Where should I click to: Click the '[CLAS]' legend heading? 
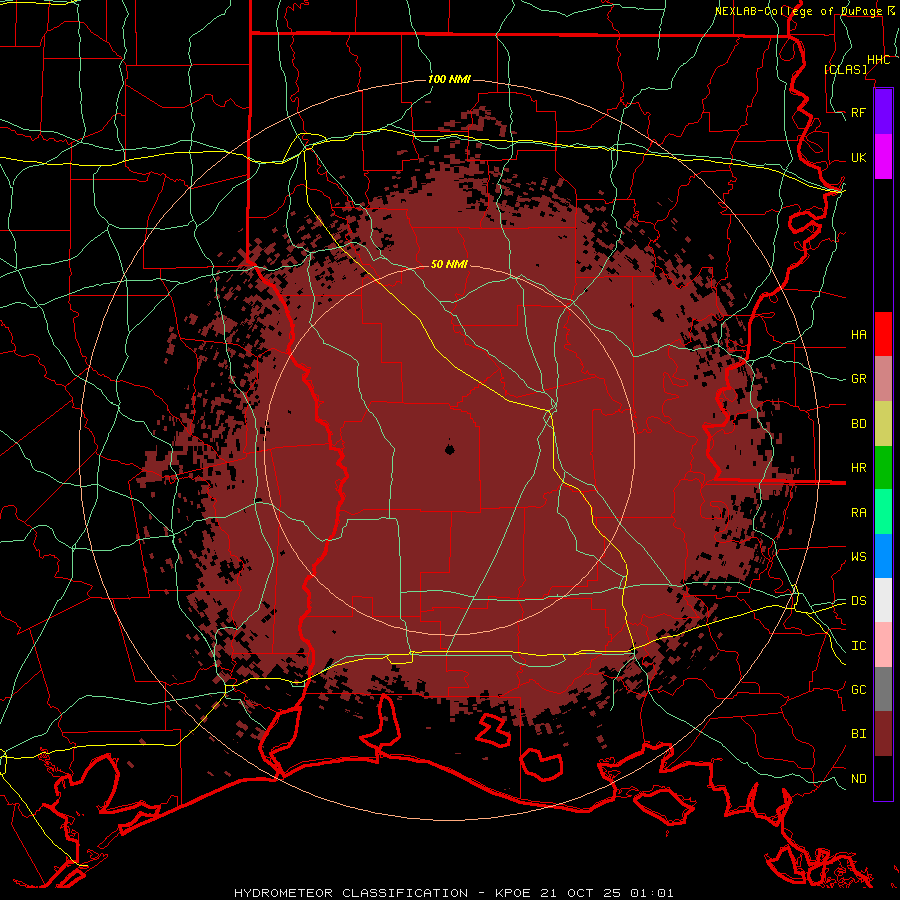[845, 69]
